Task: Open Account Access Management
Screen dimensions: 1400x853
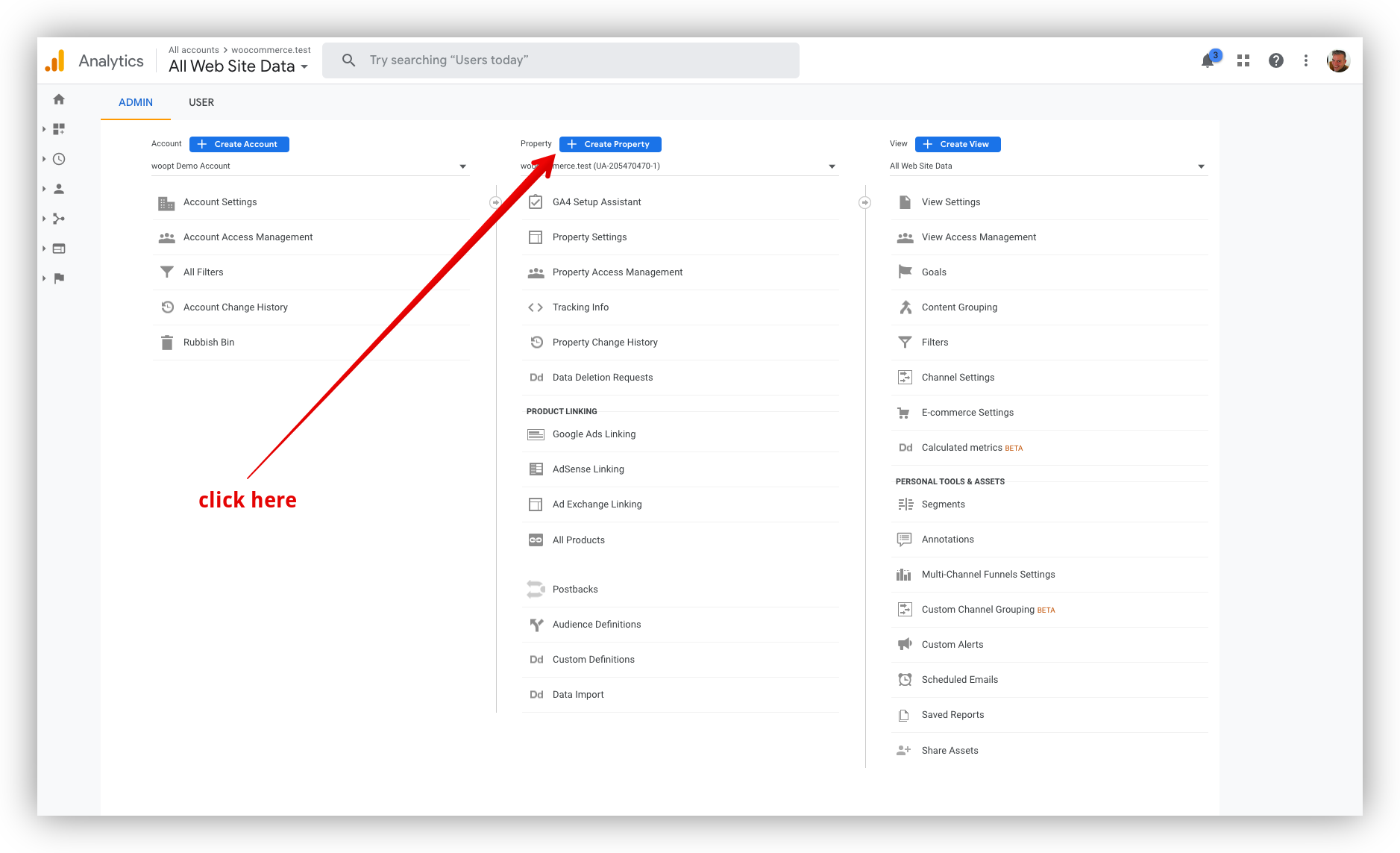Action: pos(310,237)
